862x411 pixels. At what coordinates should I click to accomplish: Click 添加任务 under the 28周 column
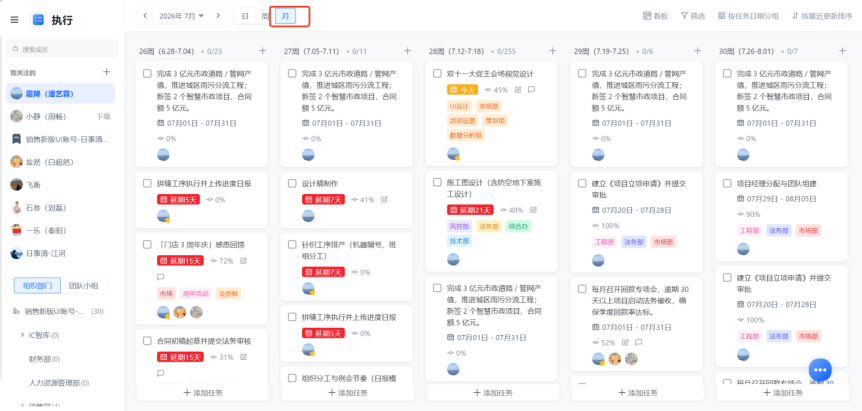(493, 393)
